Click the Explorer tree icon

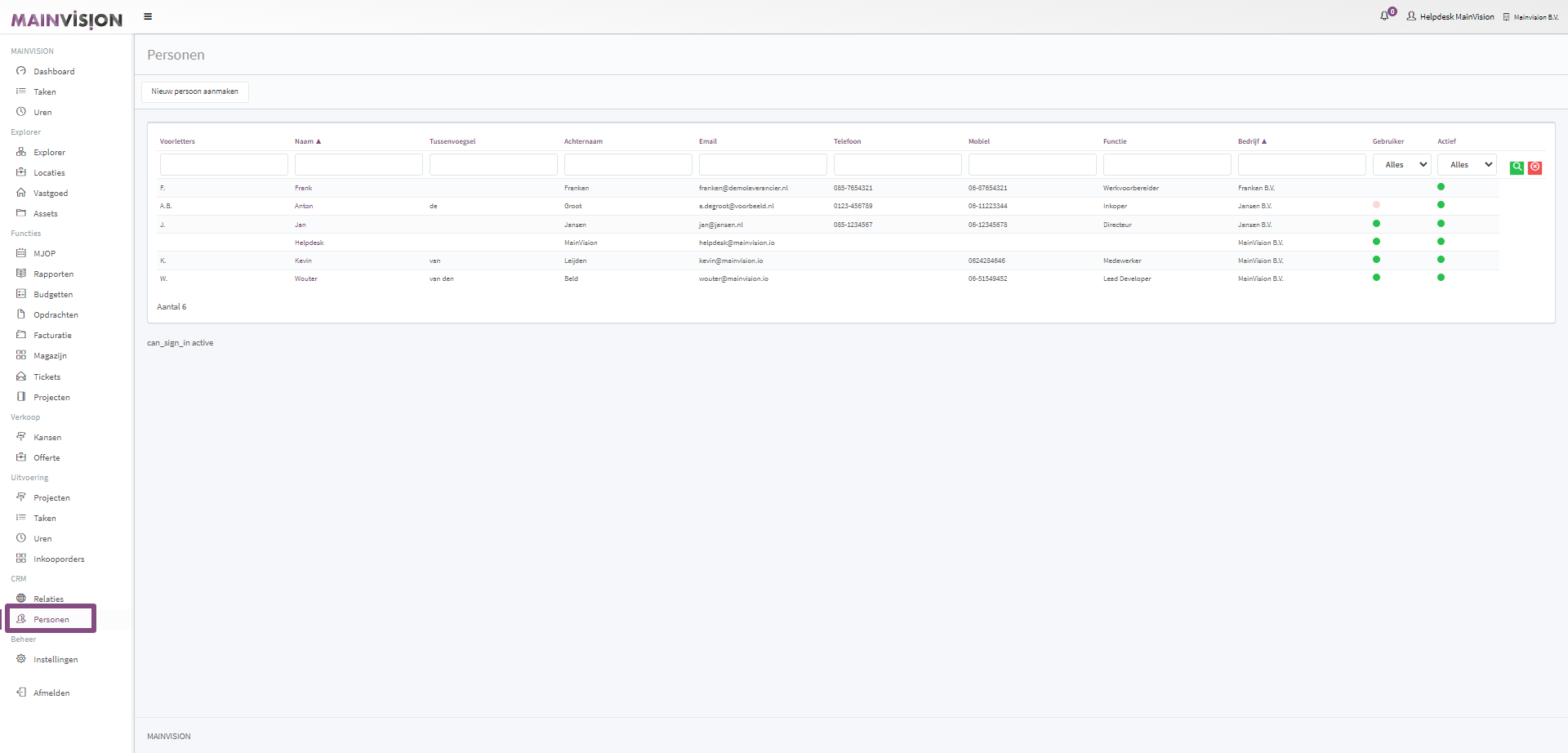click(21, 152)
